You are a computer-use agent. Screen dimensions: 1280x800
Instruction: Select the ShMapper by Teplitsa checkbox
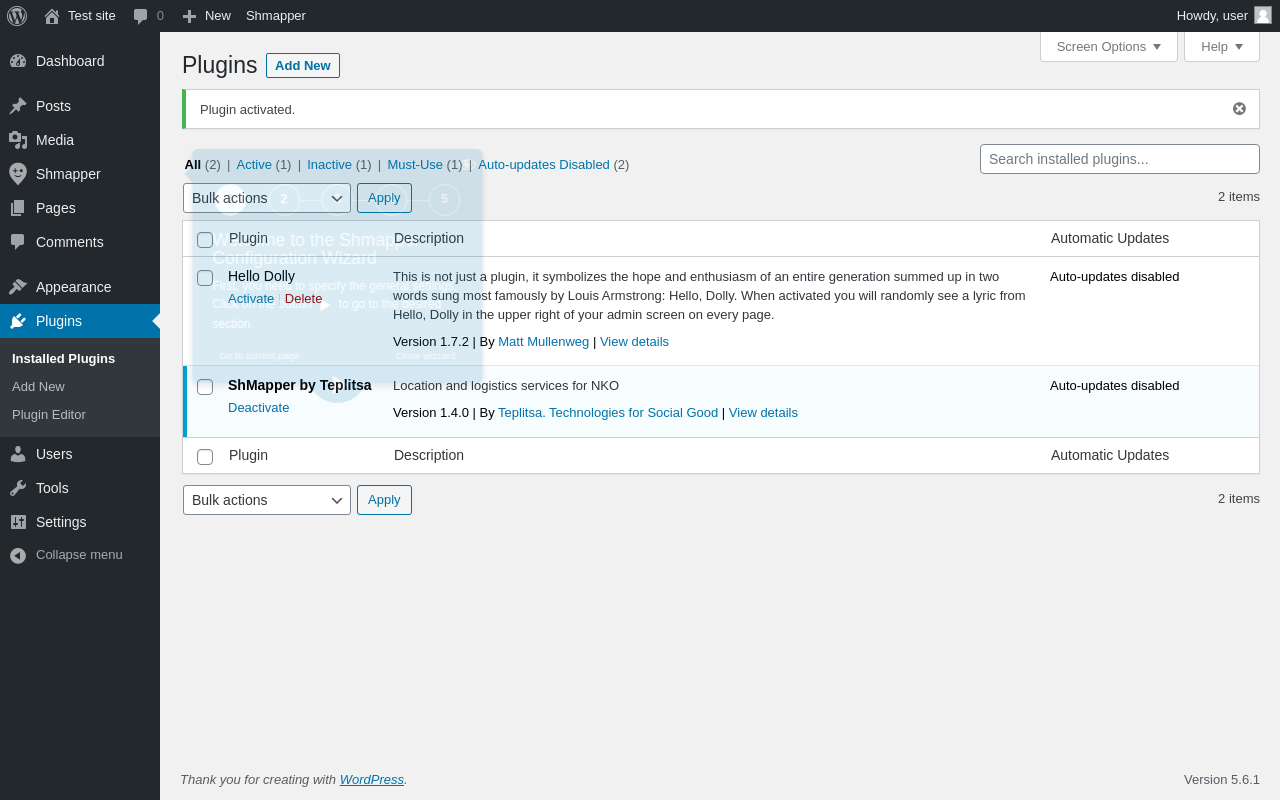click(x=205, y=387)
